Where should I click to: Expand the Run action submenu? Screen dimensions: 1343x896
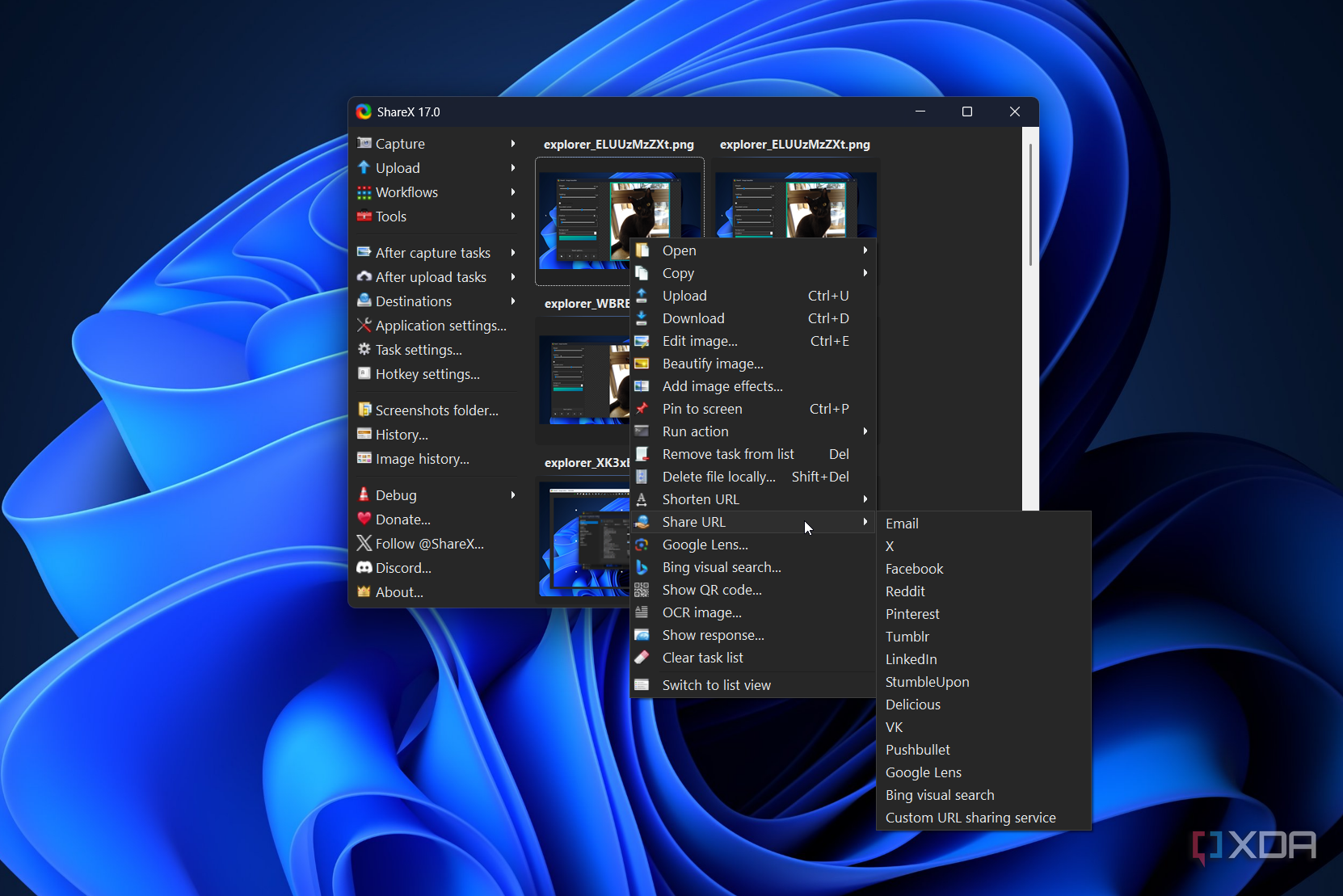(x=864, y=431)
